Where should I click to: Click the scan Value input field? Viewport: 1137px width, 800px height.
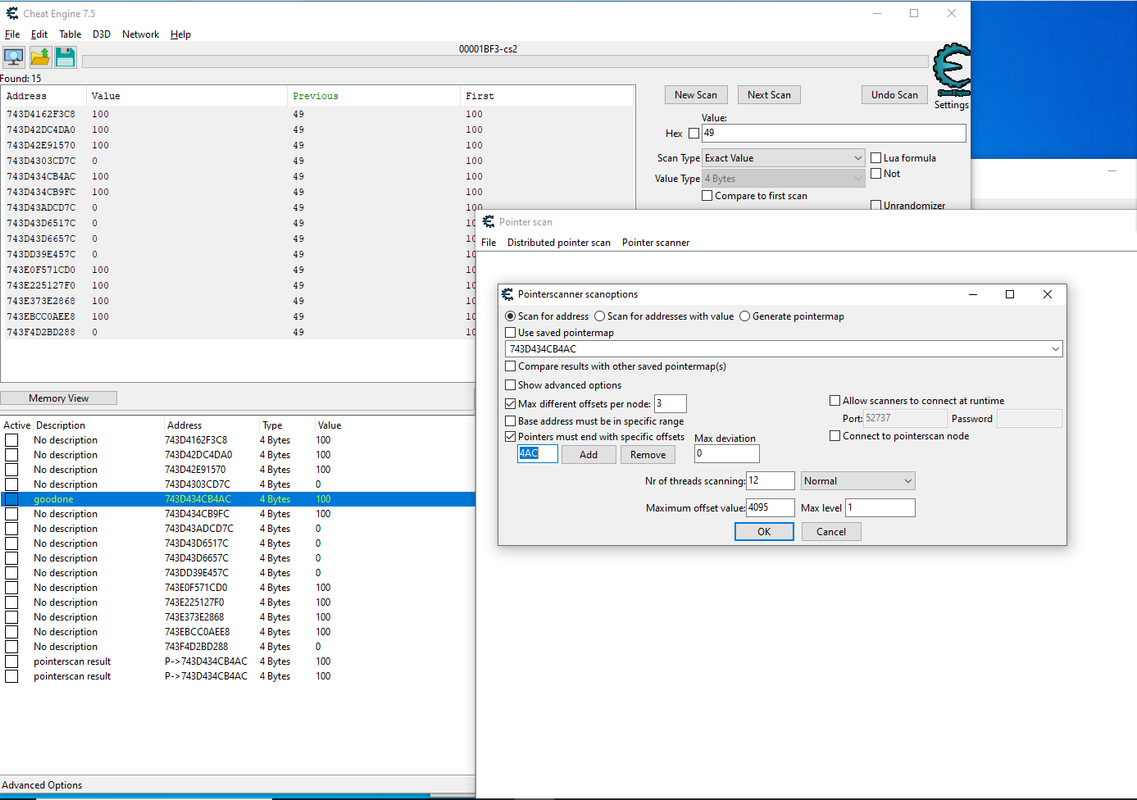click(x=833, y=133)
